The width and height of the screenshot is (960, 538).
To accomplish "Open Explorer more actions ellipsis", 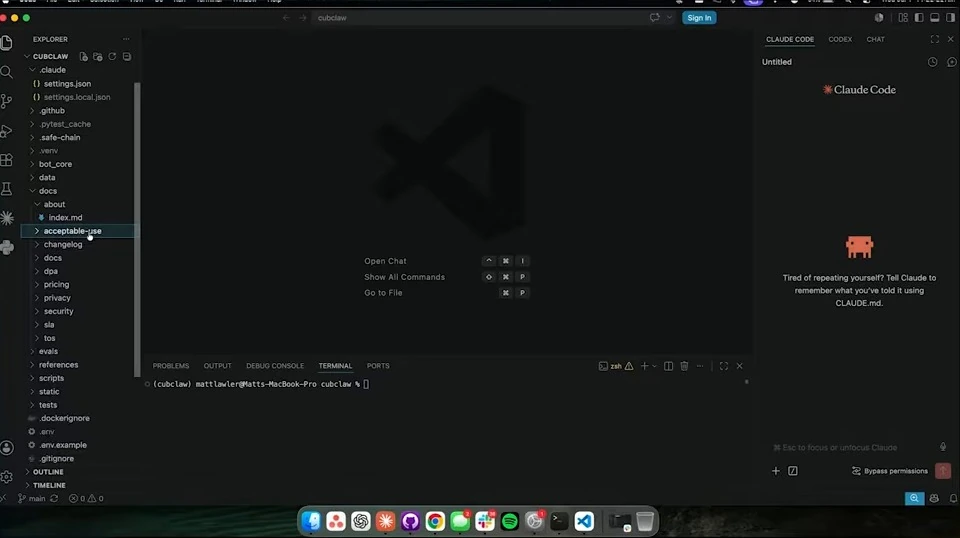I will pyautogui.click(x=126, y=39).
